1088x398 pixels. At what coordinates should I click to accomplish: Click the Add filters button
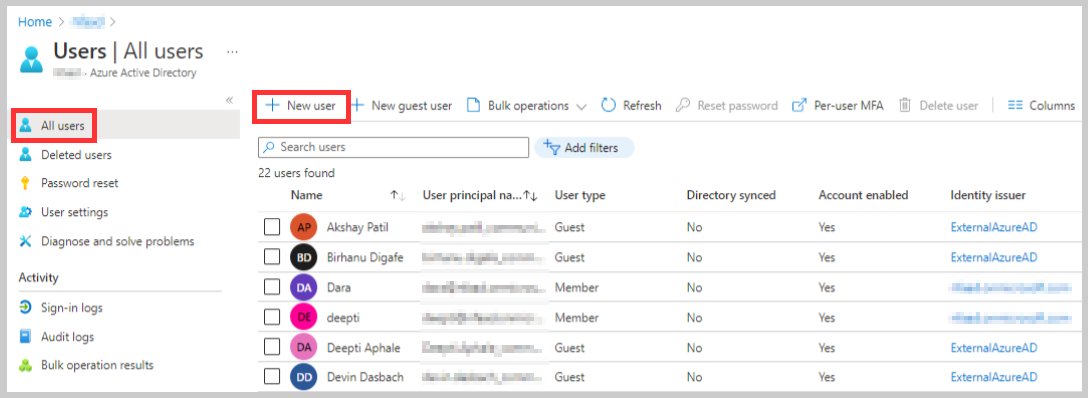[x=584, y=148]
